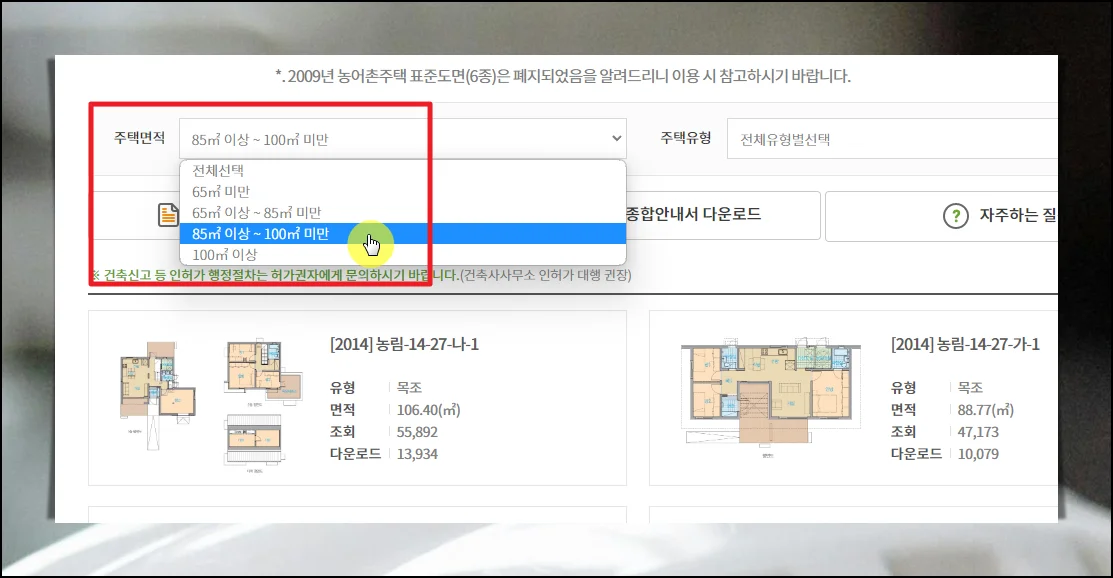
Task: Click the 13,934 download count of 농림-14-27-나-1
Action: (417, 454)
